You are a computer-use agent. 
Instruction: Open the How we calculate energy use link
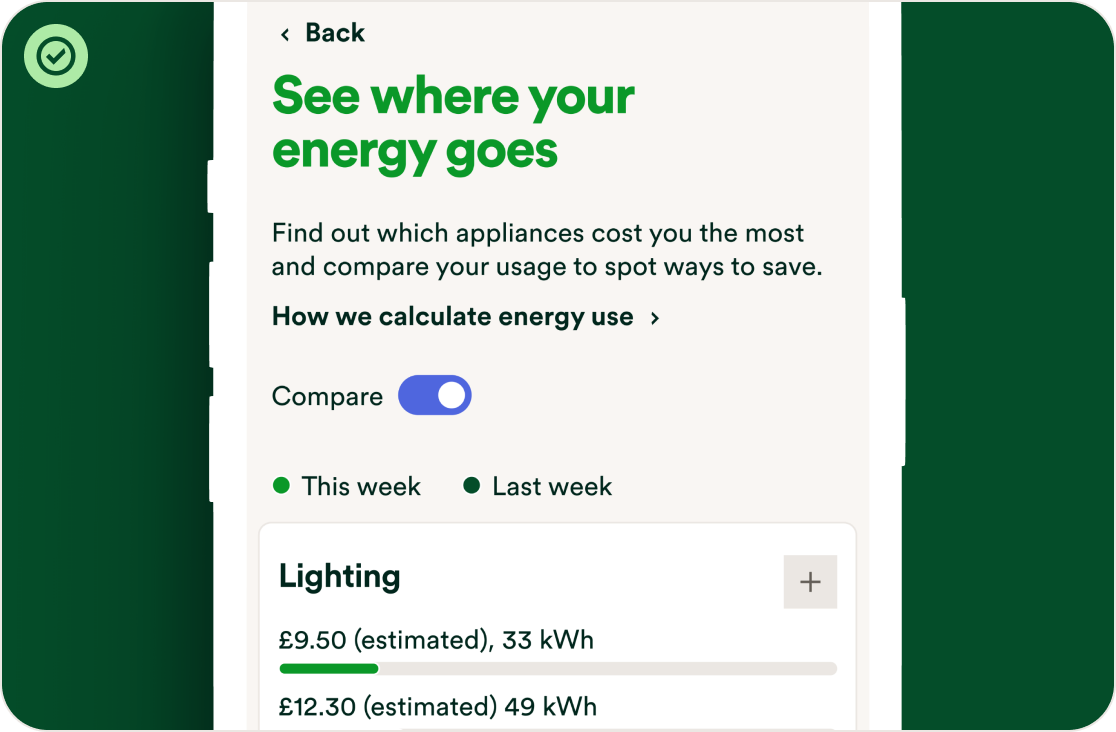452,317
